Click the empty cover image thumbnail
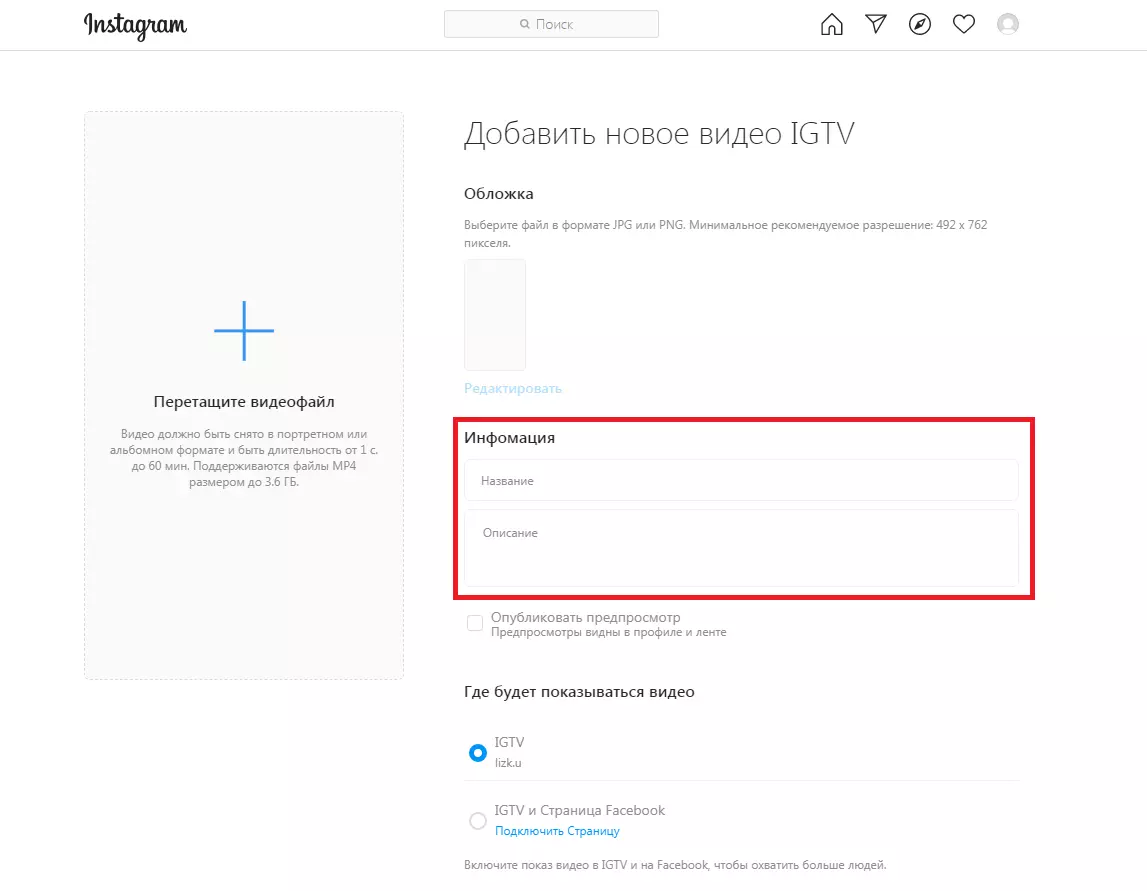The width and height of the screenshot is (1147, 891). pos(494,315)
